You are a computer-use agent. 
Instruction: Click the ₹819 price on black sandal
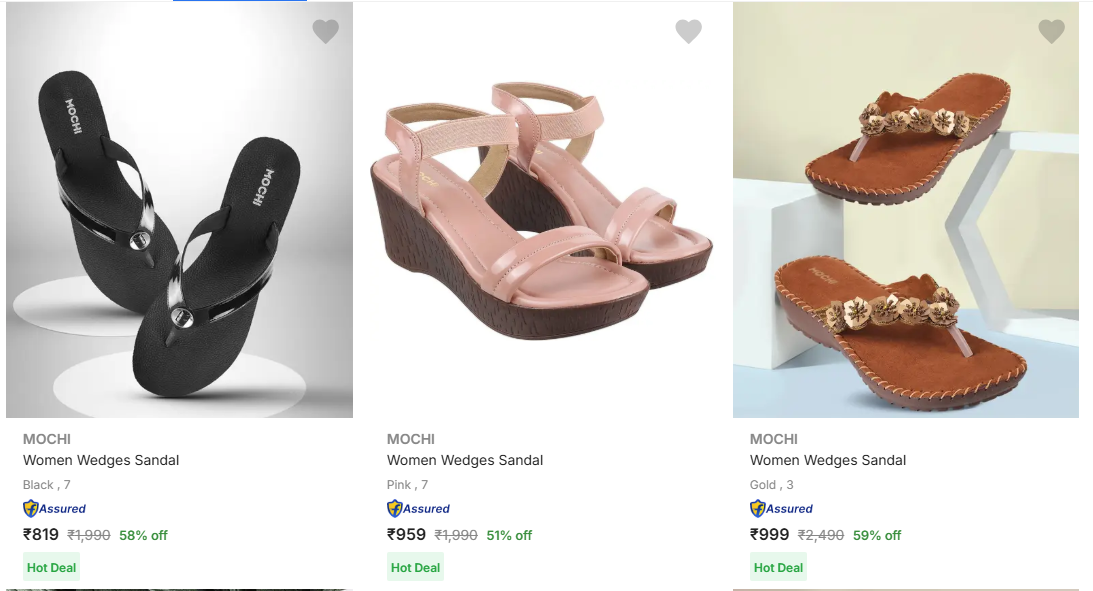(x=41, y=535)
